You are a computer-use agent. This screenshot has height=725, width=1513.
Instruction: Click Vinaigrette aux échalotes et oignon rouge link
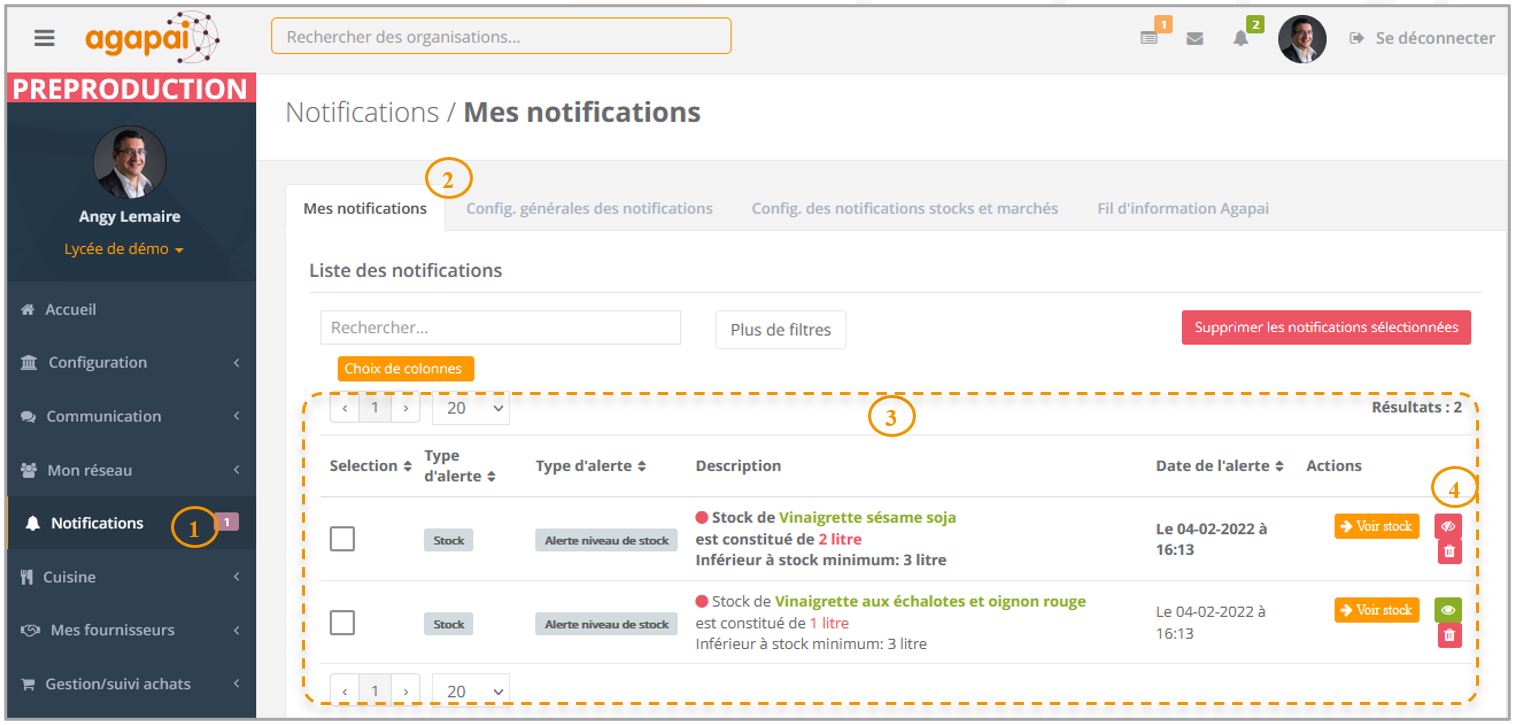(930, 601)
